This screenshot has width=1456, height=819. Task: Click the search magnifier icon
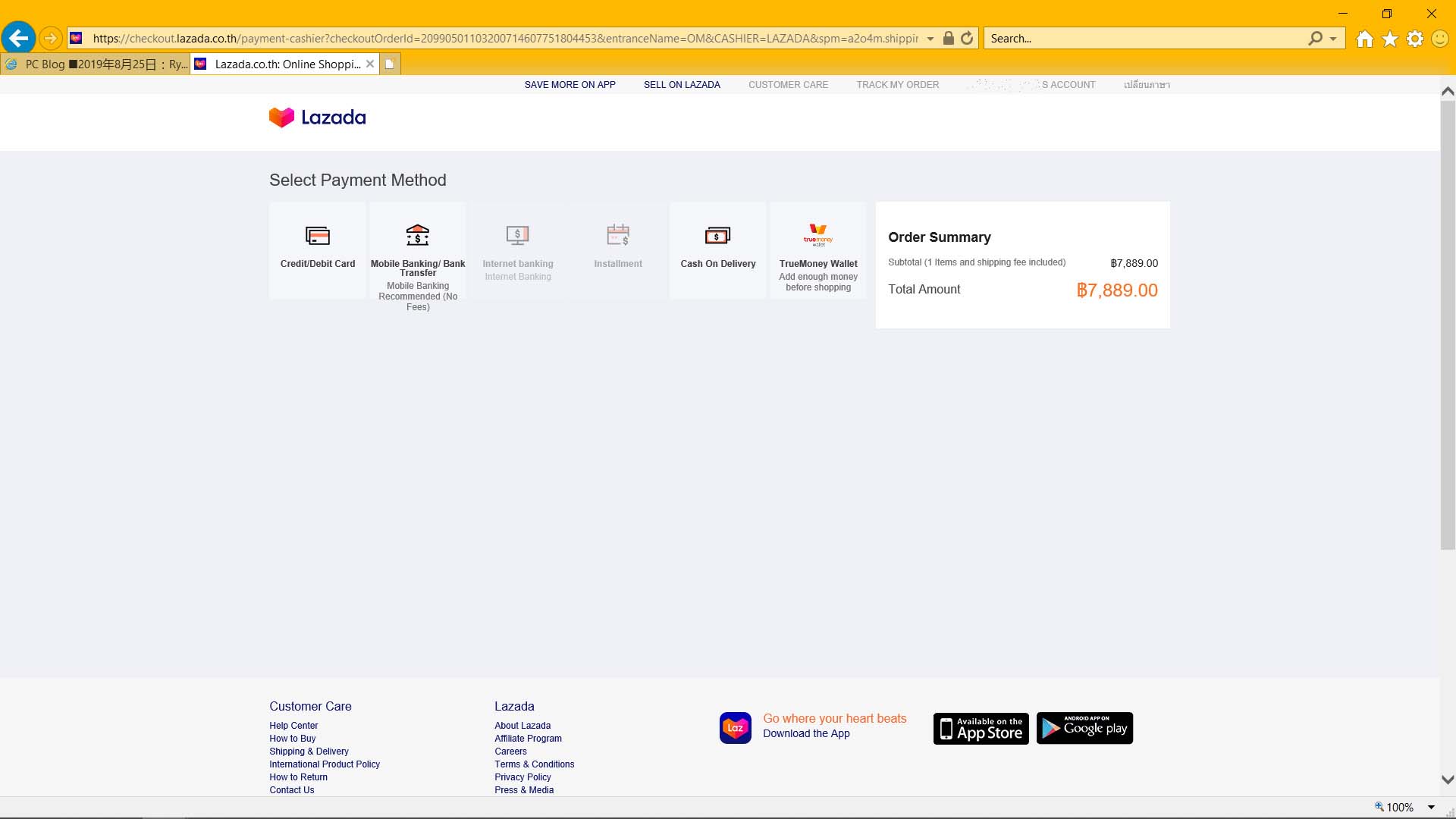(1315, 38)
